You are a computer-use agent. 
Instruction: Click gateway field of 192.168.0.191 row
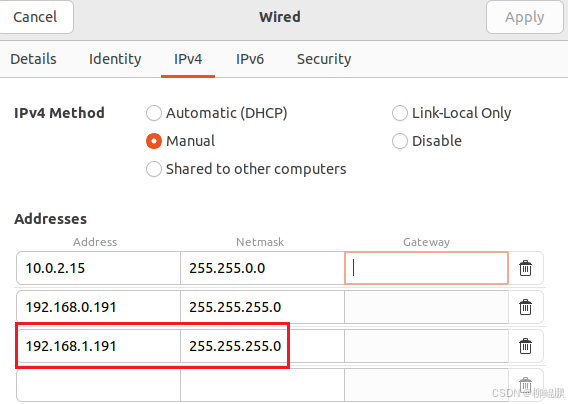click(426, 307)
